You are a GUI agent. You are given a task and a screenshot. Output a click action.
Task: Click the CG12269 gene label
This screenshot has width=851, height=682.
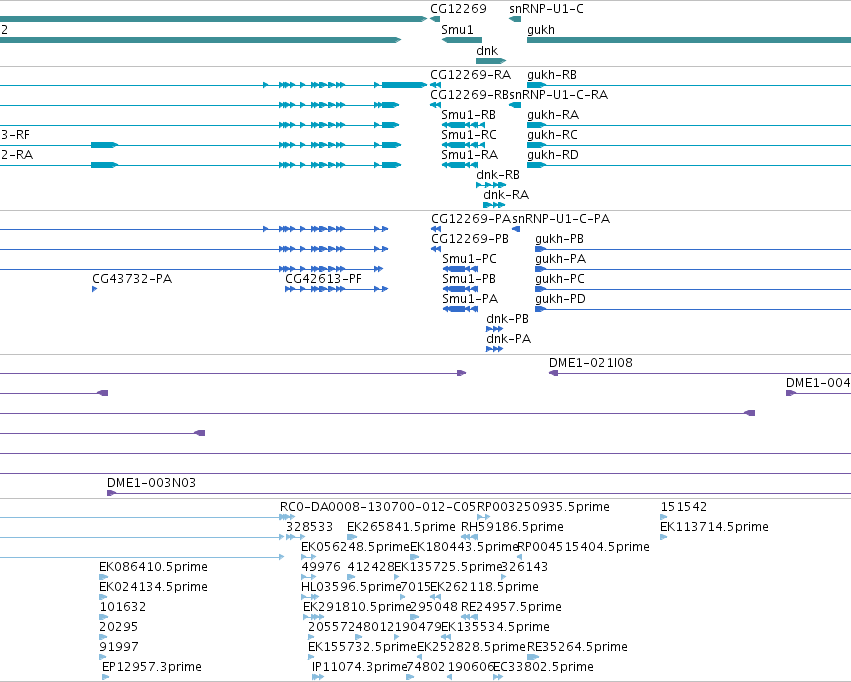pos(458,9)
